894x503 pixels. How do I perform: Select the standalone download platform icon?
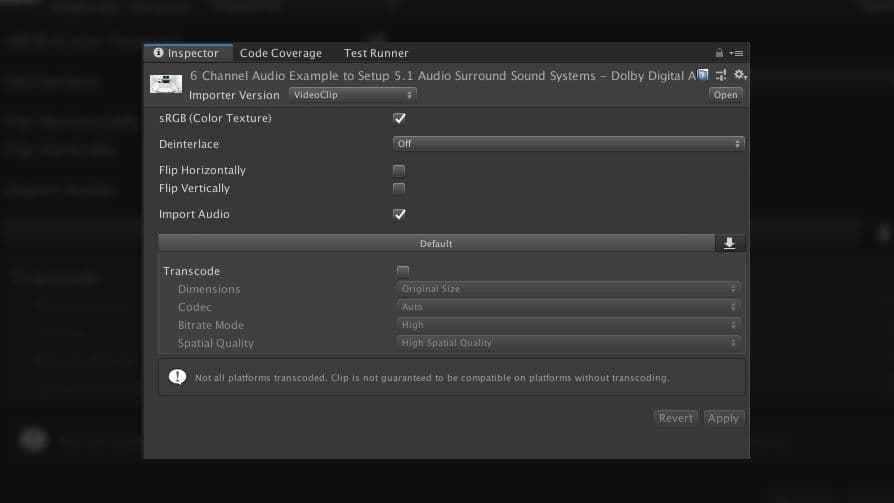[729, 243]
